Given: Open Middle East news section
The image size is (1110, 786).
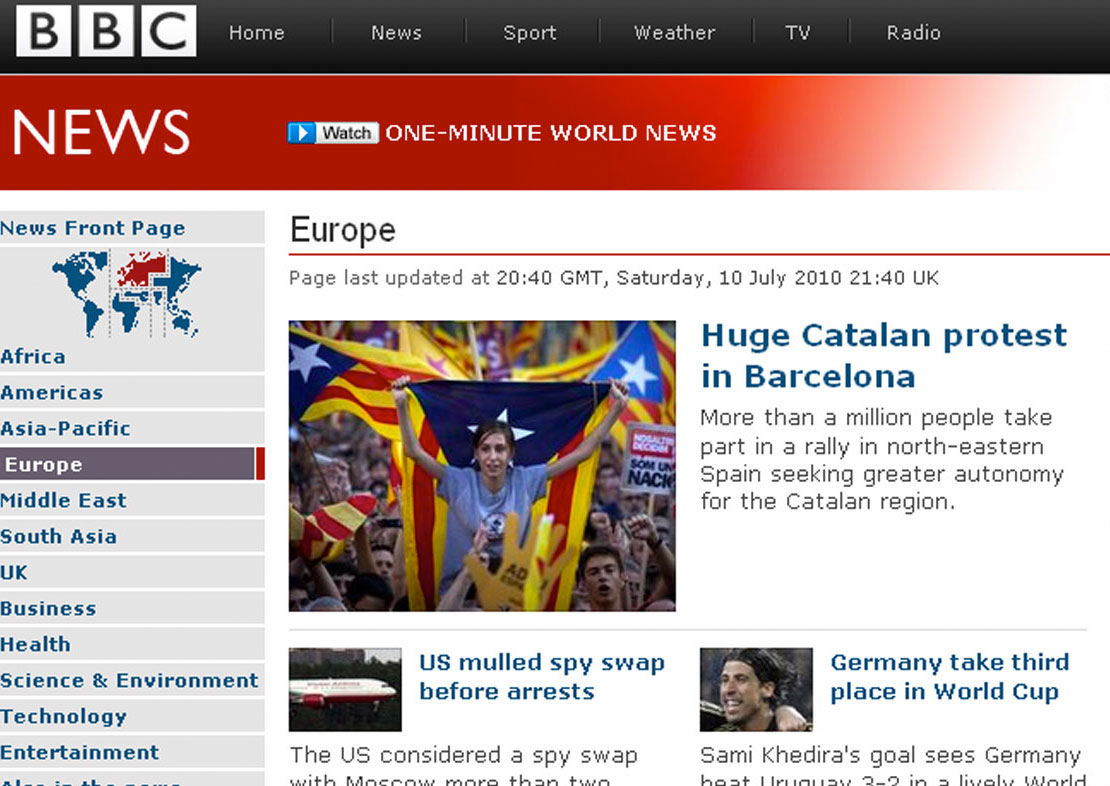Looking at the screenshot, I should [63, 501].
